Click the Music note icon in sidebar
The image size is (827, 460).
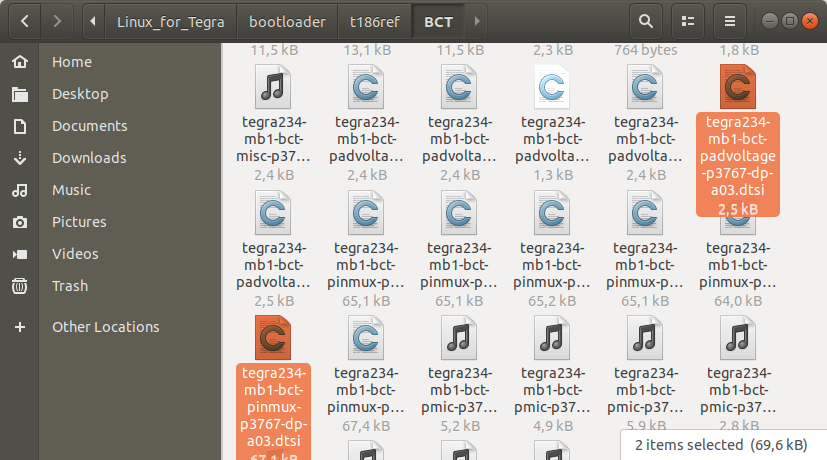coord(20,190)
